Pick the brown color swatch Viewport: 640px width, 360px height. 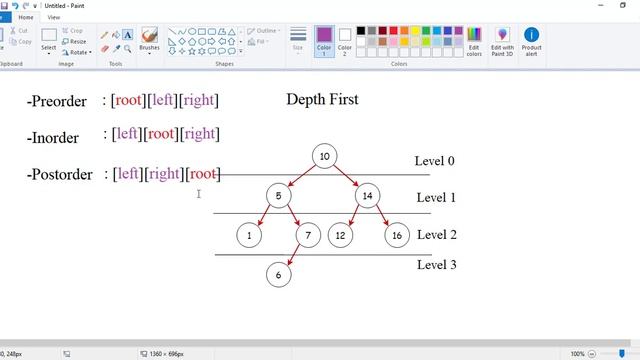point(382,41)
